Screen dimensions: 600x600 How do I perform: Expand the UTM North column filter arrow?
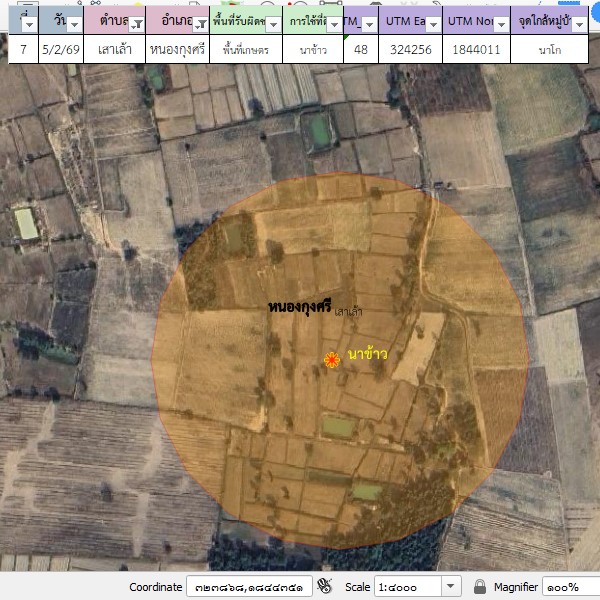click(x=500, y=24)
